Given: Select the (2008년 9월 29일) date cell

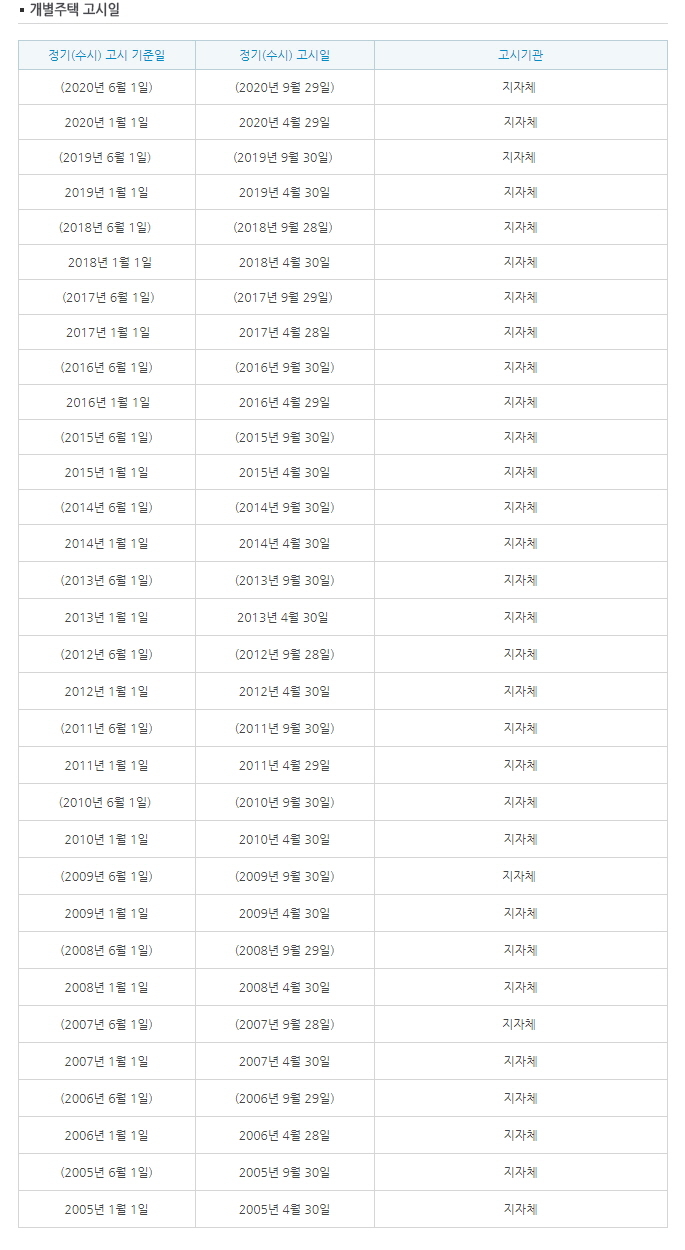Looking at the screenshot, I should [x=285, y=950].
